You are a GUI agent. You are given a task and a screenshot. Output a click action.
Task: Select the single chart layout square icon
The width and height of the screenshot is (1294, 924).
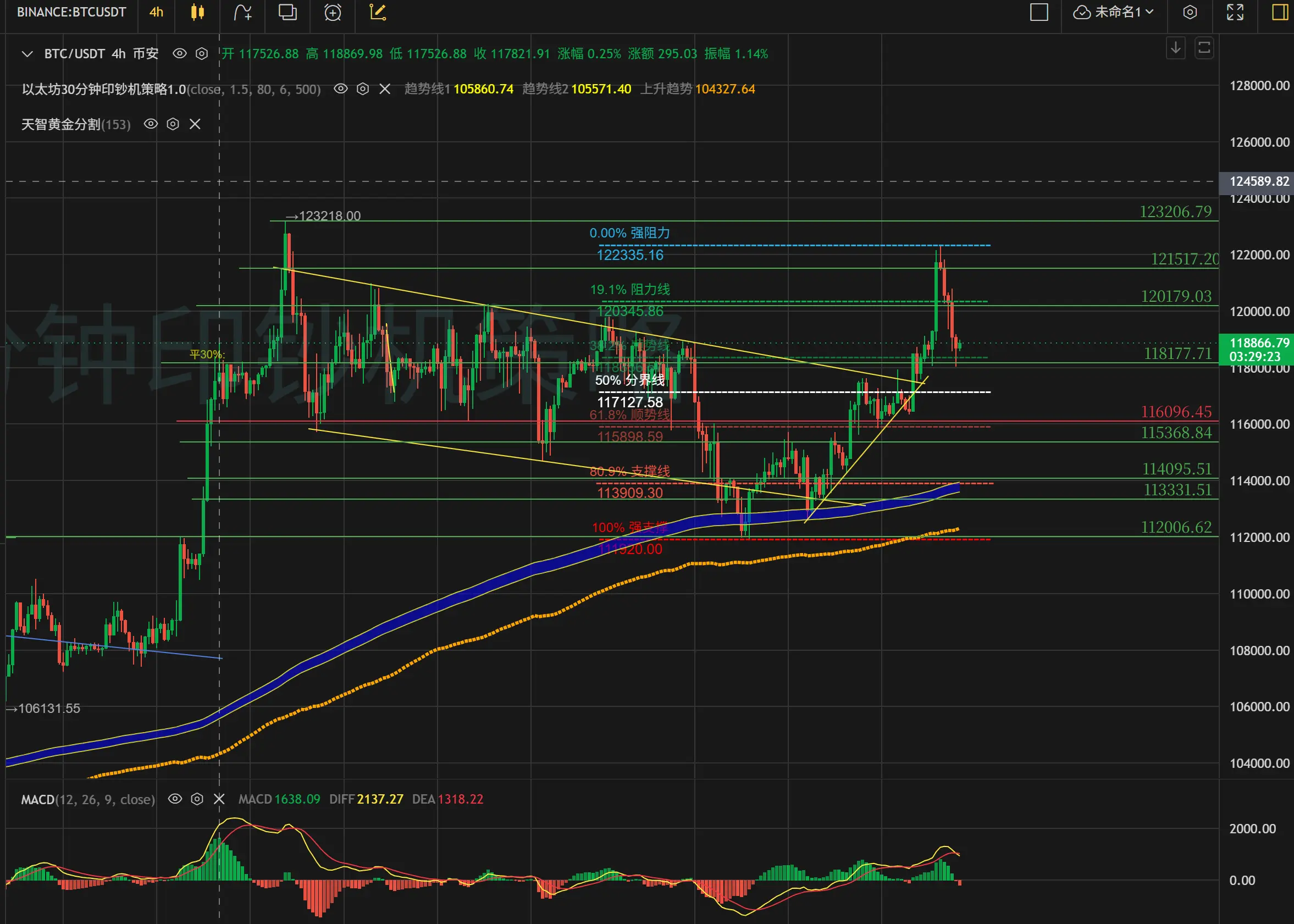tap(1039, 12)
